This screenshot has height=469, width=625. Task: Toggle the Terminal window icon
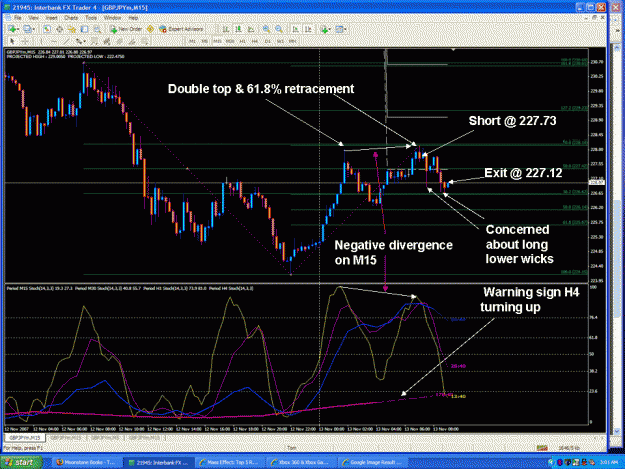click(85, 29)
